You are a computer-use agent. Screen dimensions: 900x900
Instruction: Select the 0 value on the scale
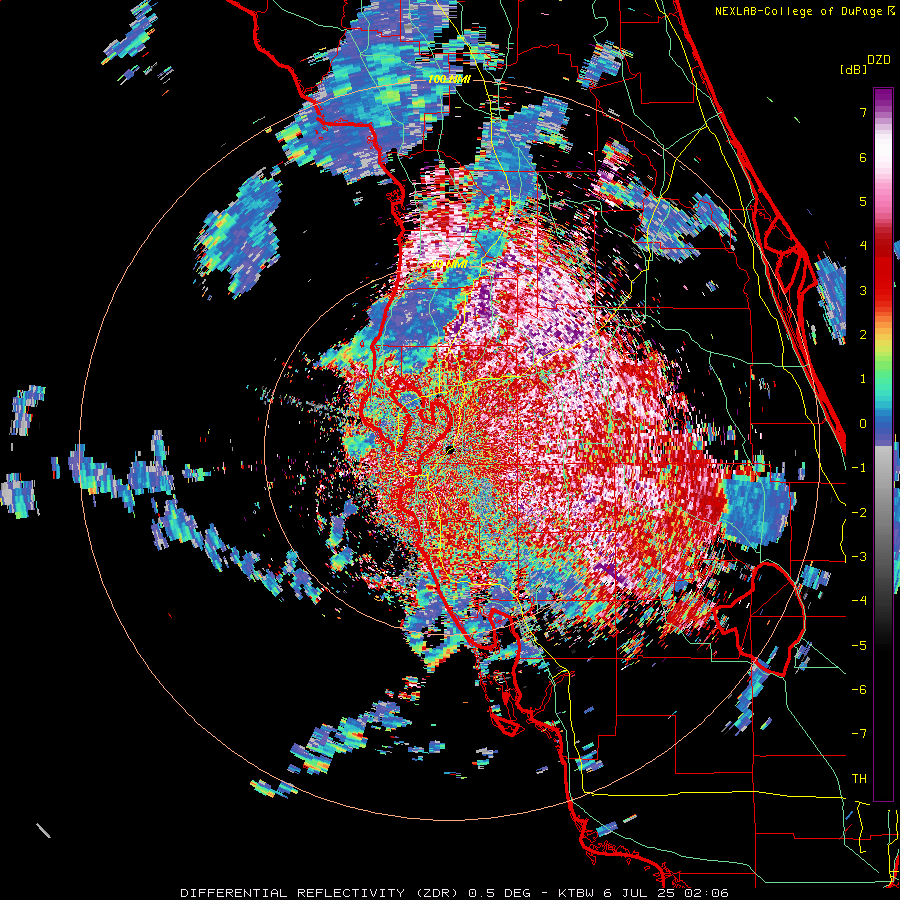coord(863,424)
